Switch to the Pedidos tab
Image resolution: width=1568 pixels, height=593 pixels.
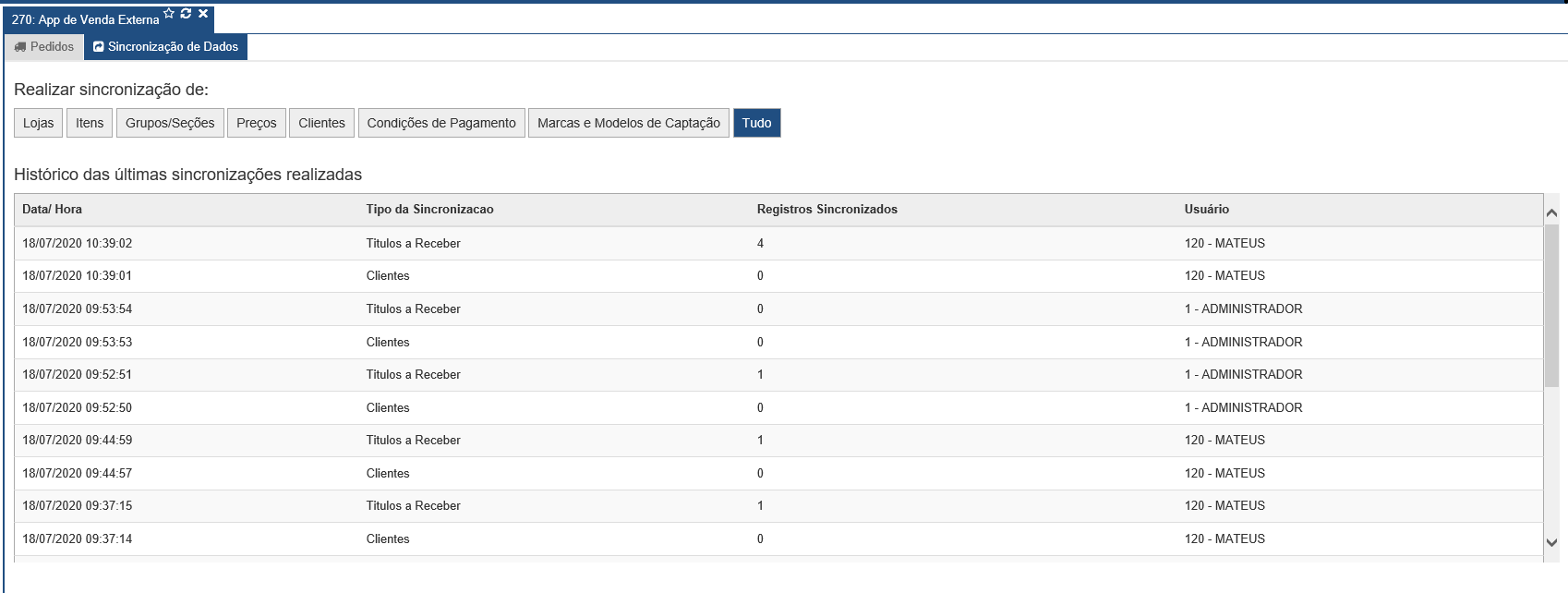click(x=44, y=47)
